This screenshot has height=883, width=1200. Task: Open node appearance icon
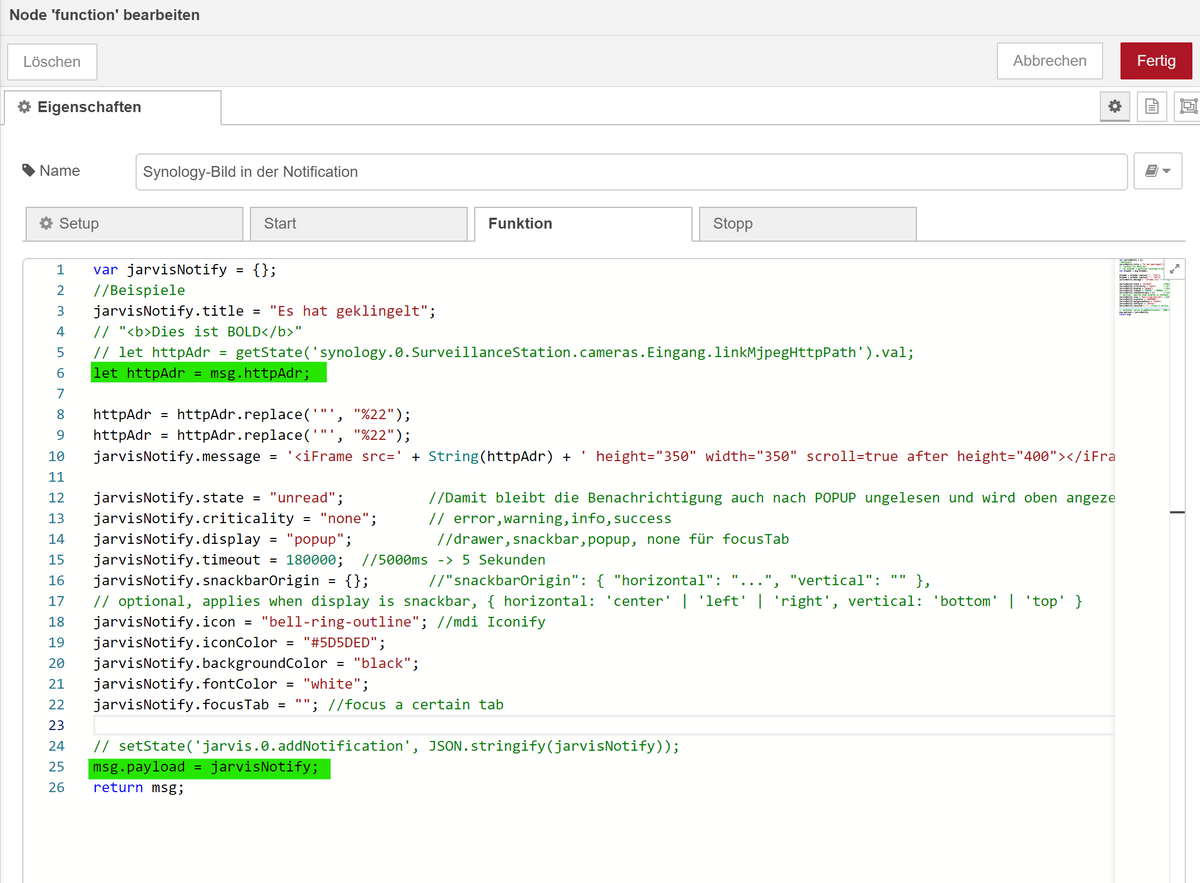point(1187,106)
